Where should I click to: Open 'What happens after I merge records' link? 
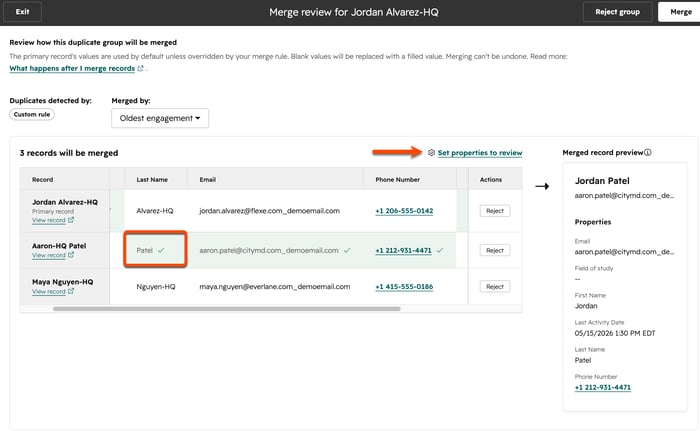(x=72, y=68)
